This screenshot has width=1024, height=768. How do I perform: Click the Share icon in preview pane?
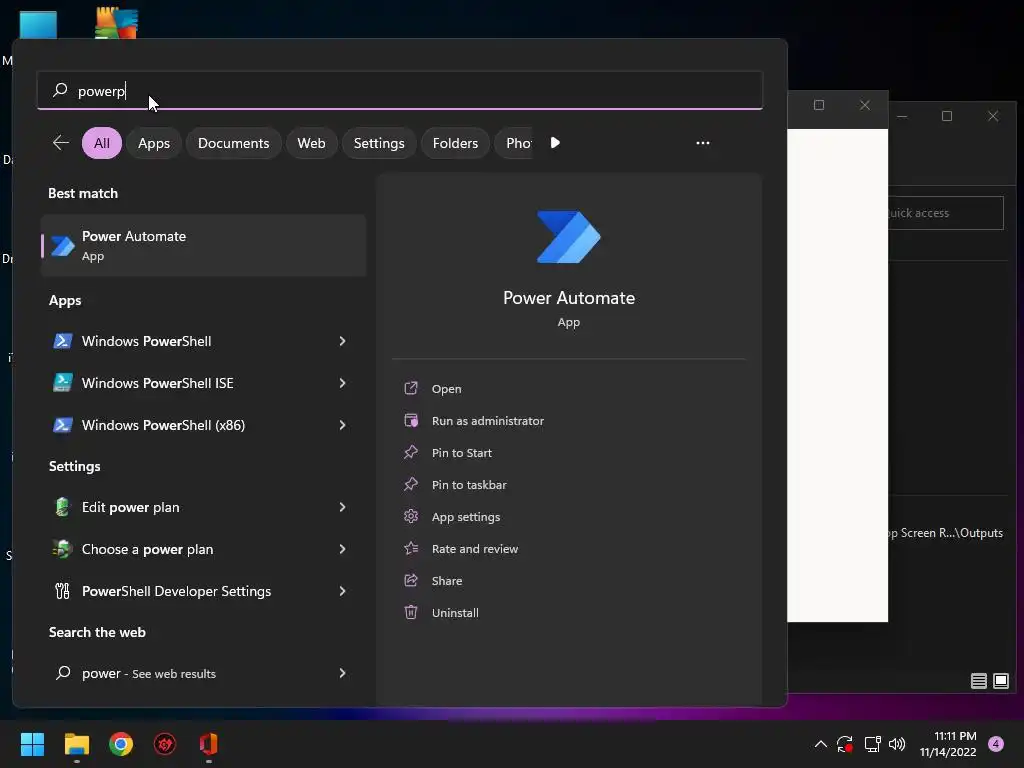[x=411, y=581]
